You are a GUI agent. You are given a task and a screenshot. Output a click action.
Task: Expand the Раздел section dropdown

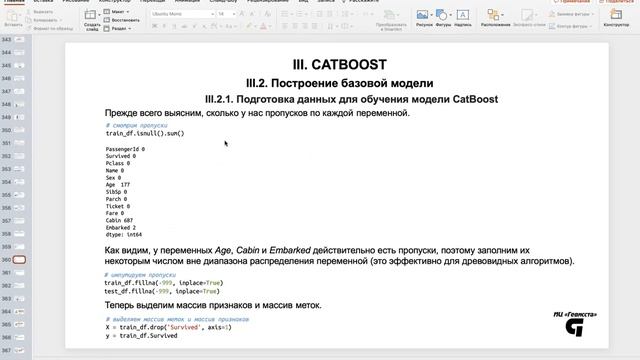pyautogui.click(x=130, y=29)
